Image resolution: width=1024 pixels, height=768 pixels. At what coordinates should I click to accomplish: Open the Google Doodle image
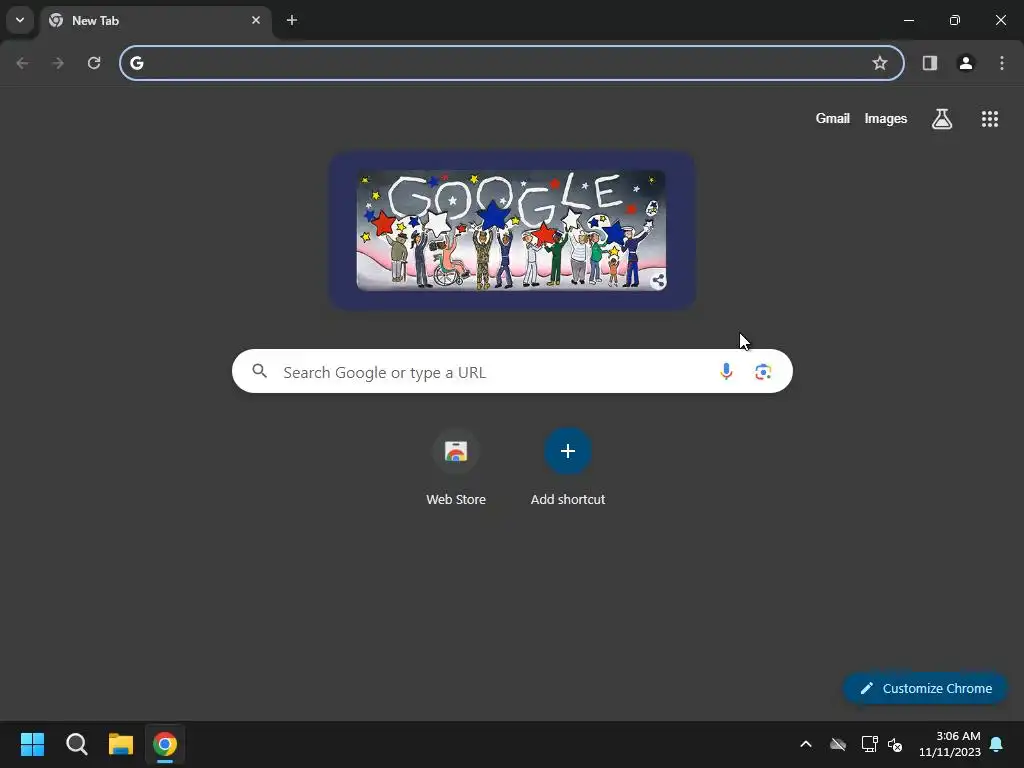[x=511, y=231]
